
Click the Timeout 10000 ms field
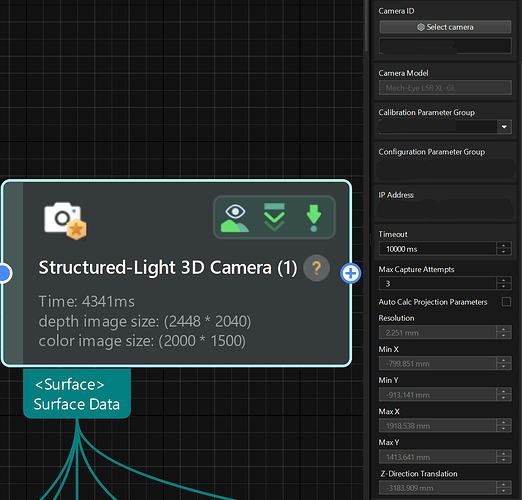pyautogui.click(x=438, y=249)
